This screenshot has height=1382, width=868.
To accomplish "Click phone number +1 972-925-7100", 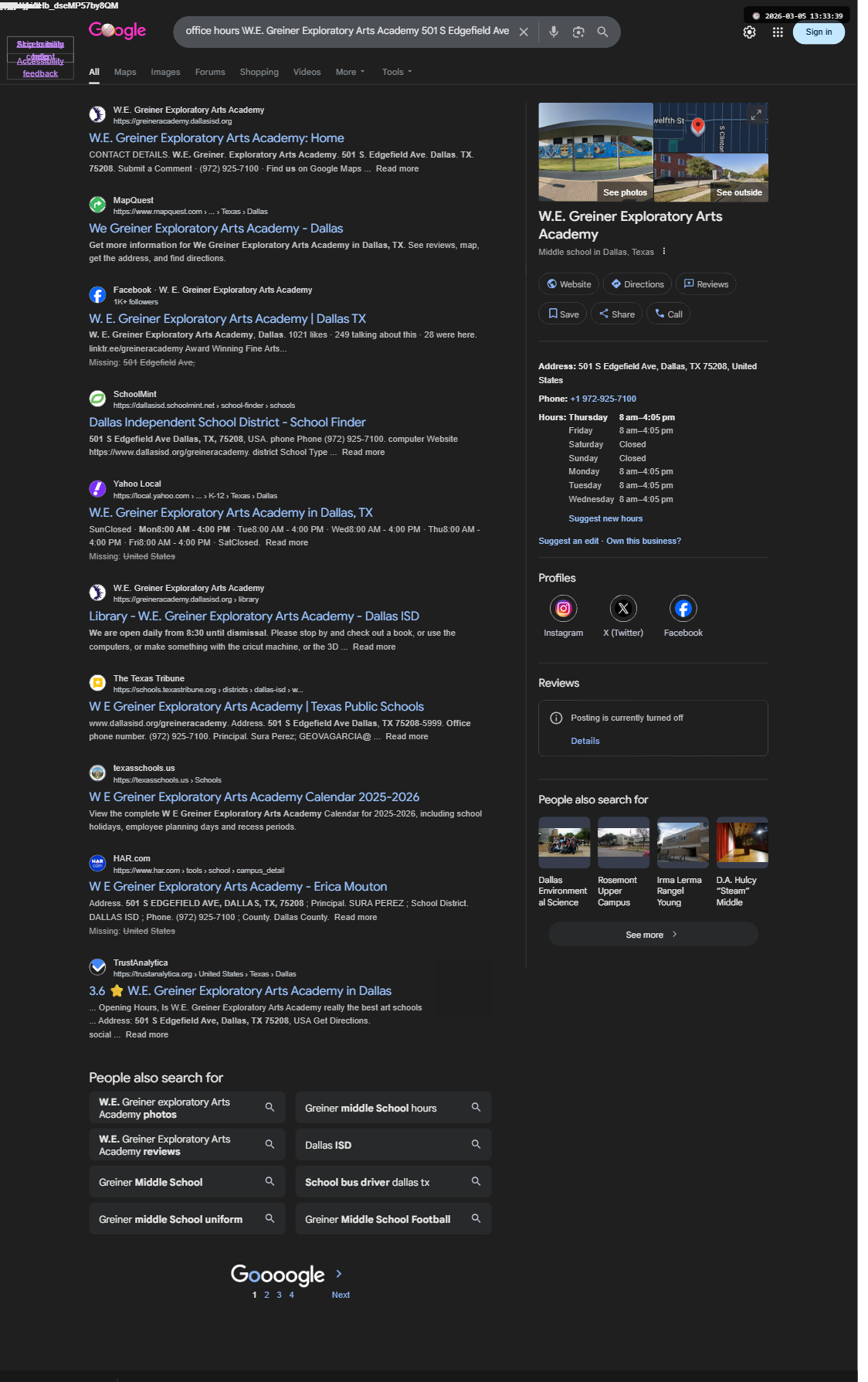I will (603, 399).
